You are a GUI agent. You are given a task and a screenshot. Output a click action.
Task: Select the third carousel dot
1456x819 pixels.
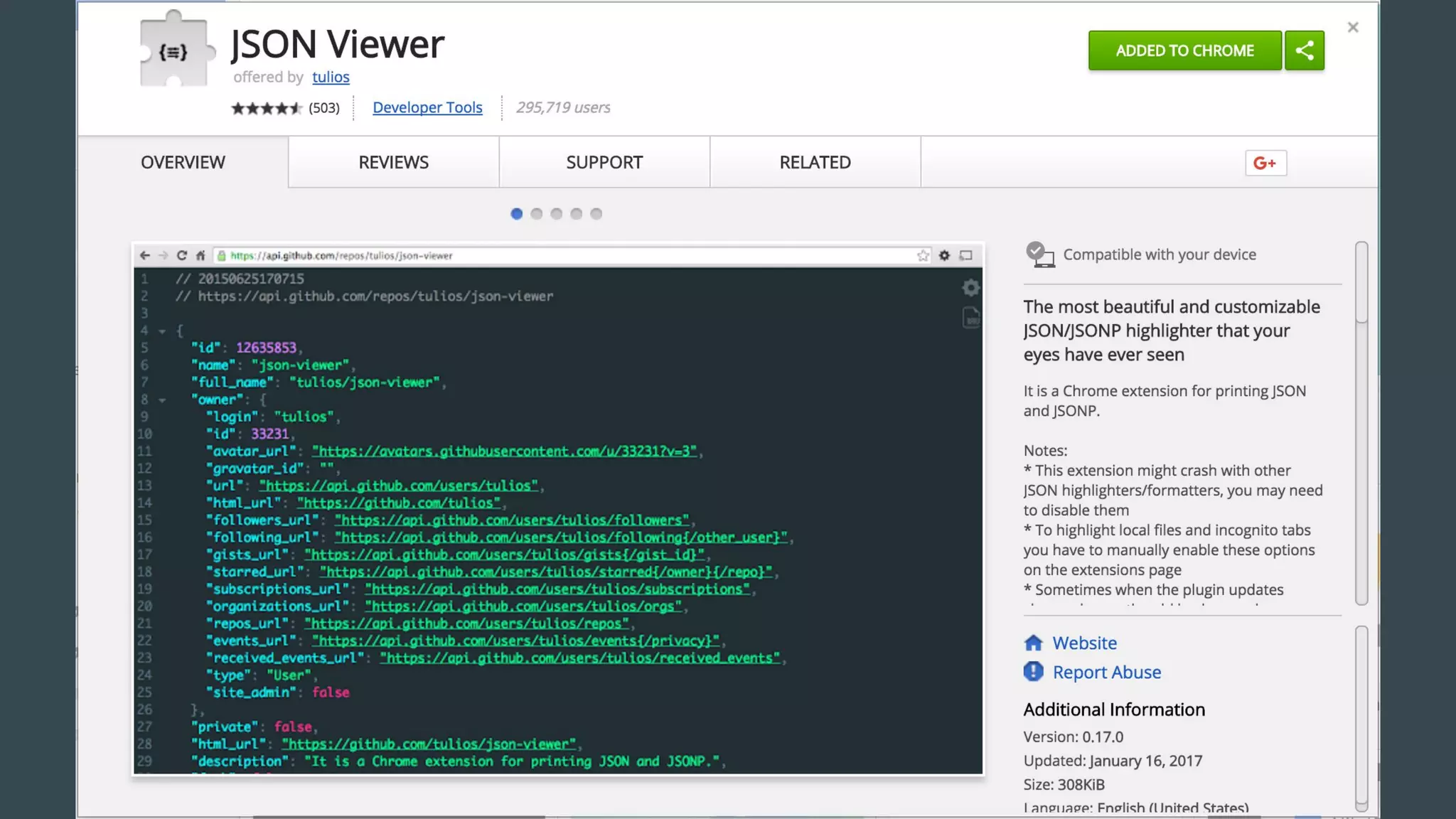click(557, 214)
